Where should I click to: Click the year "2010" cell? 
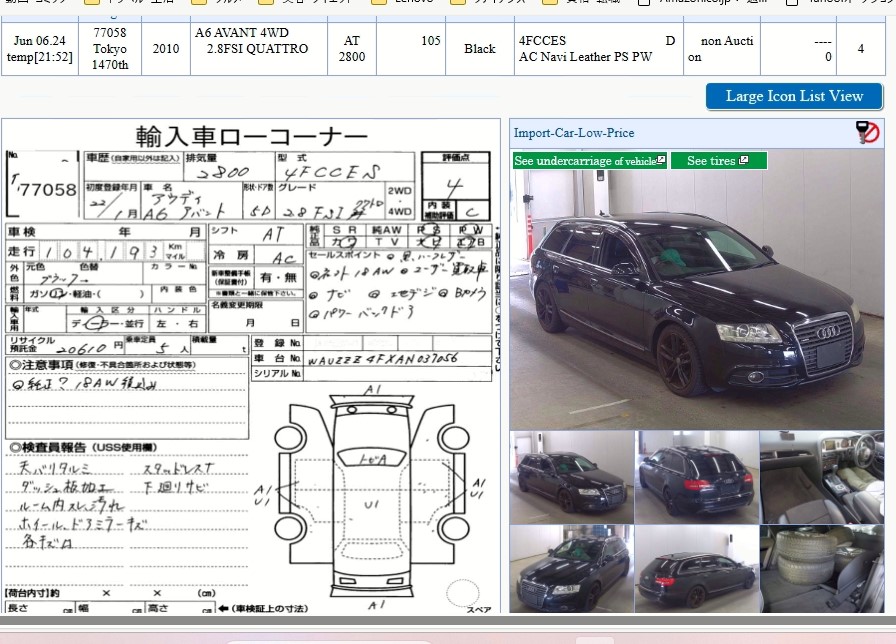click(166, 49)
